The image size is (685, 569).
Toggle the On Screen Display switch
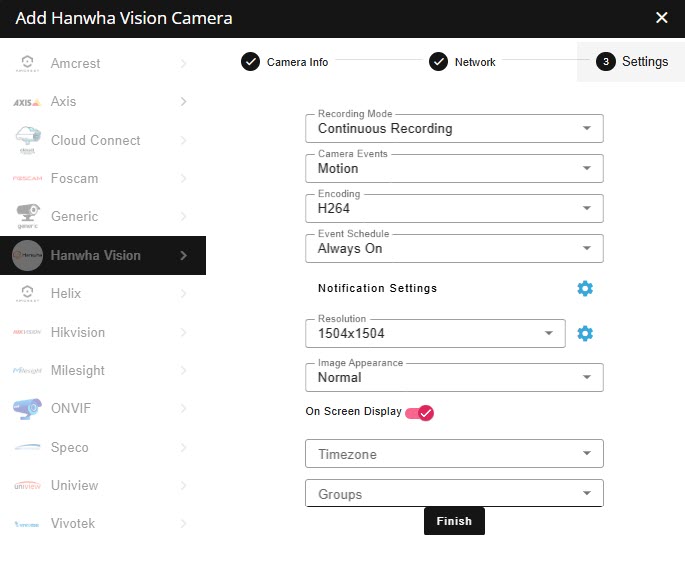pyautogui.click(x=419, y=412)
